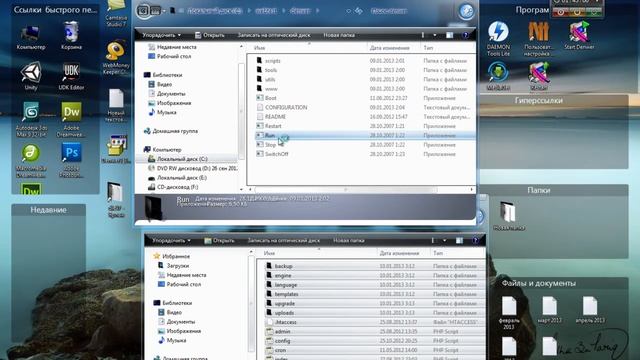This screenshot has height=360, width=640.
Task: Open the view options dropdown arrow in upper Explorer
Action: click(435, 36)
